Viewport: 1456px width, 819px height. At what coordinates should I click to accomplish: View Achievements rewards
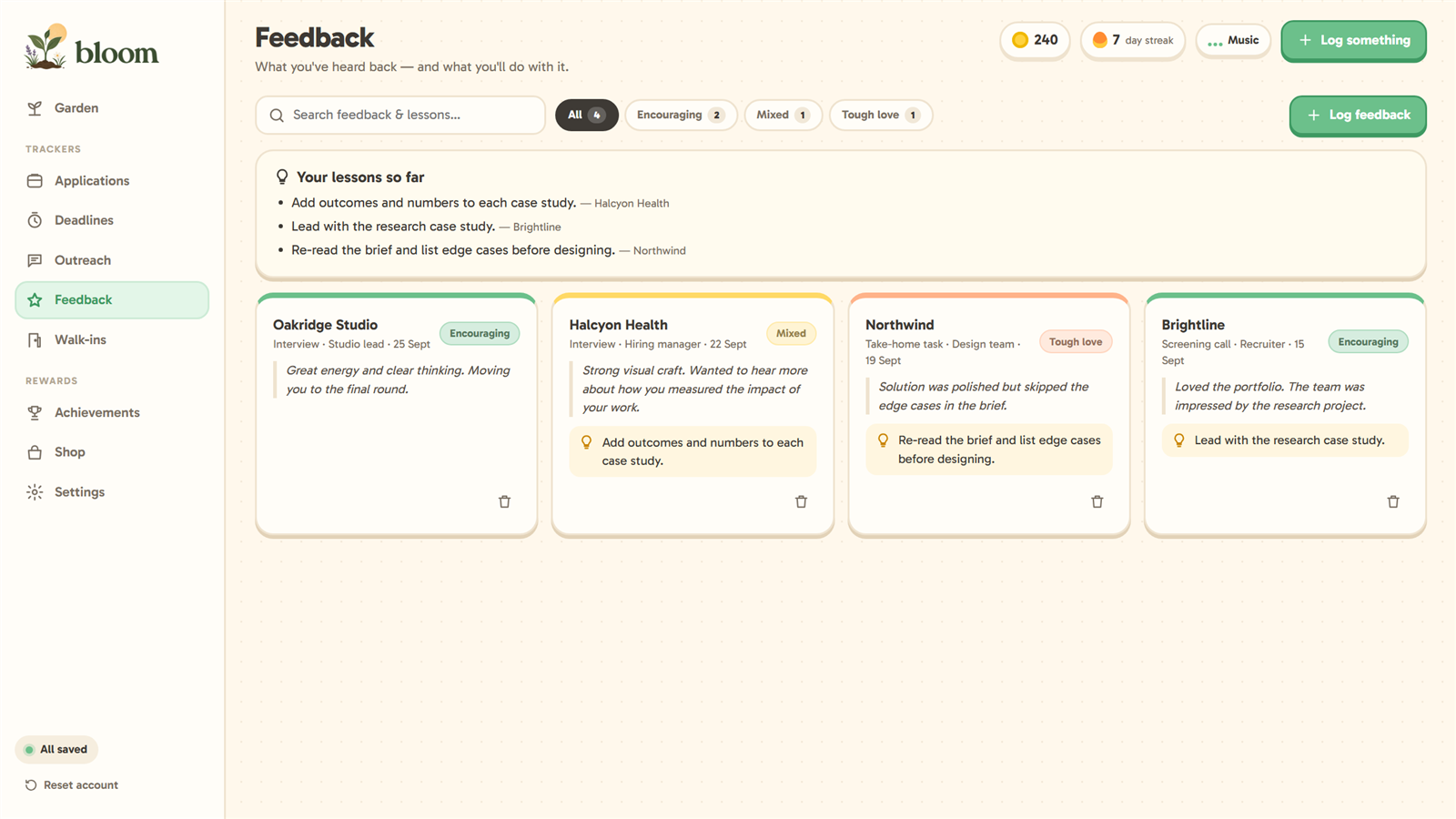pyautogui.click(x=112, y=412)
